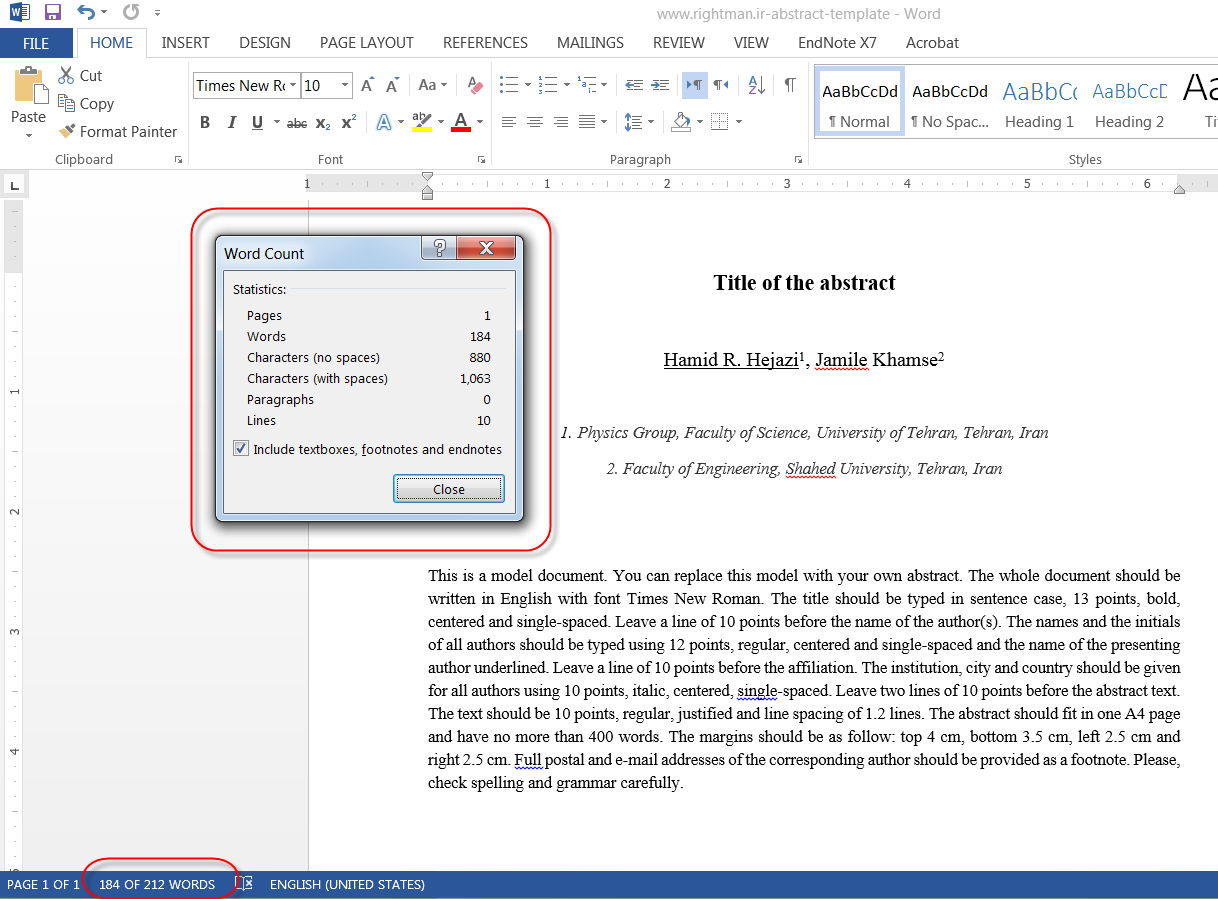1218x899 pixels.
Task: Open the font name dropdown
Action: (x=293, y=86)
